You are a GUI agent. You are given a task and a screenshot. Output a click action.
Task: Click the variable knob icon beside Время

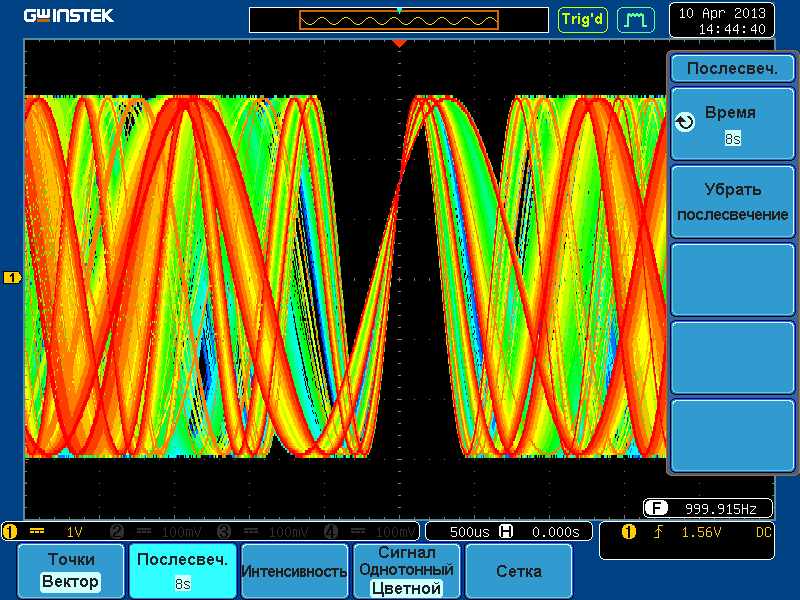pos(685,123)
